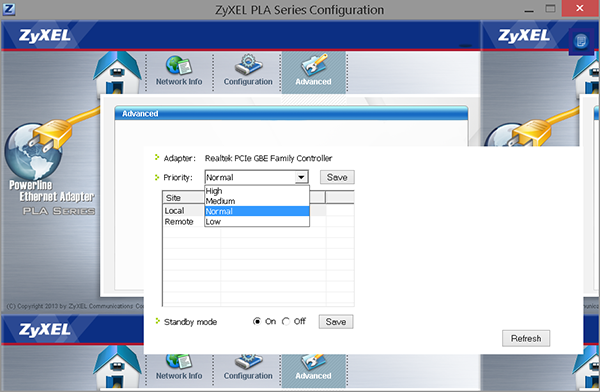Click the Refresh button

click(x=526, y=338)
